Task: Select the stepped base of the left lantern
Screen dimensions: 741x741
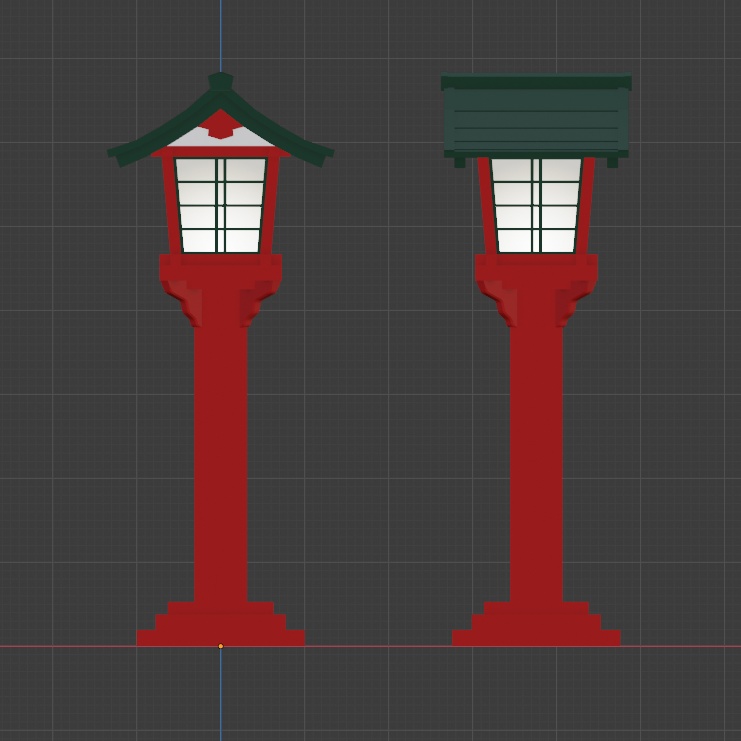Action: pos(221,624)
